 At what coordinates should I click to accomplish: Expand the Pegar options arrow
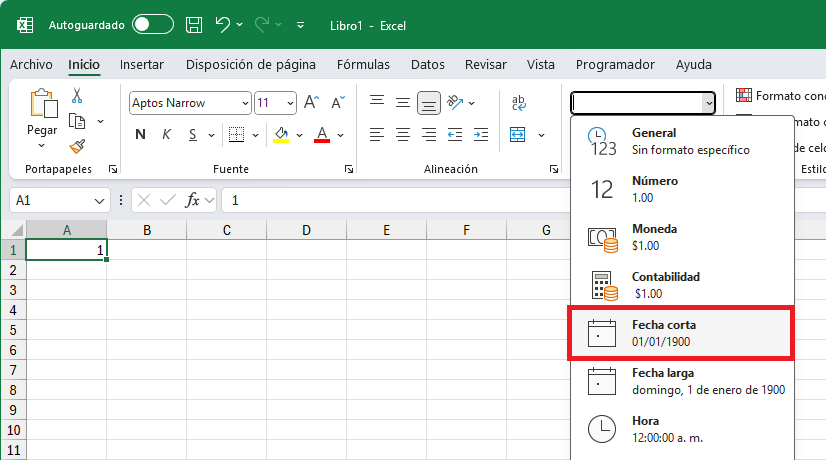(x=42, y=145)
